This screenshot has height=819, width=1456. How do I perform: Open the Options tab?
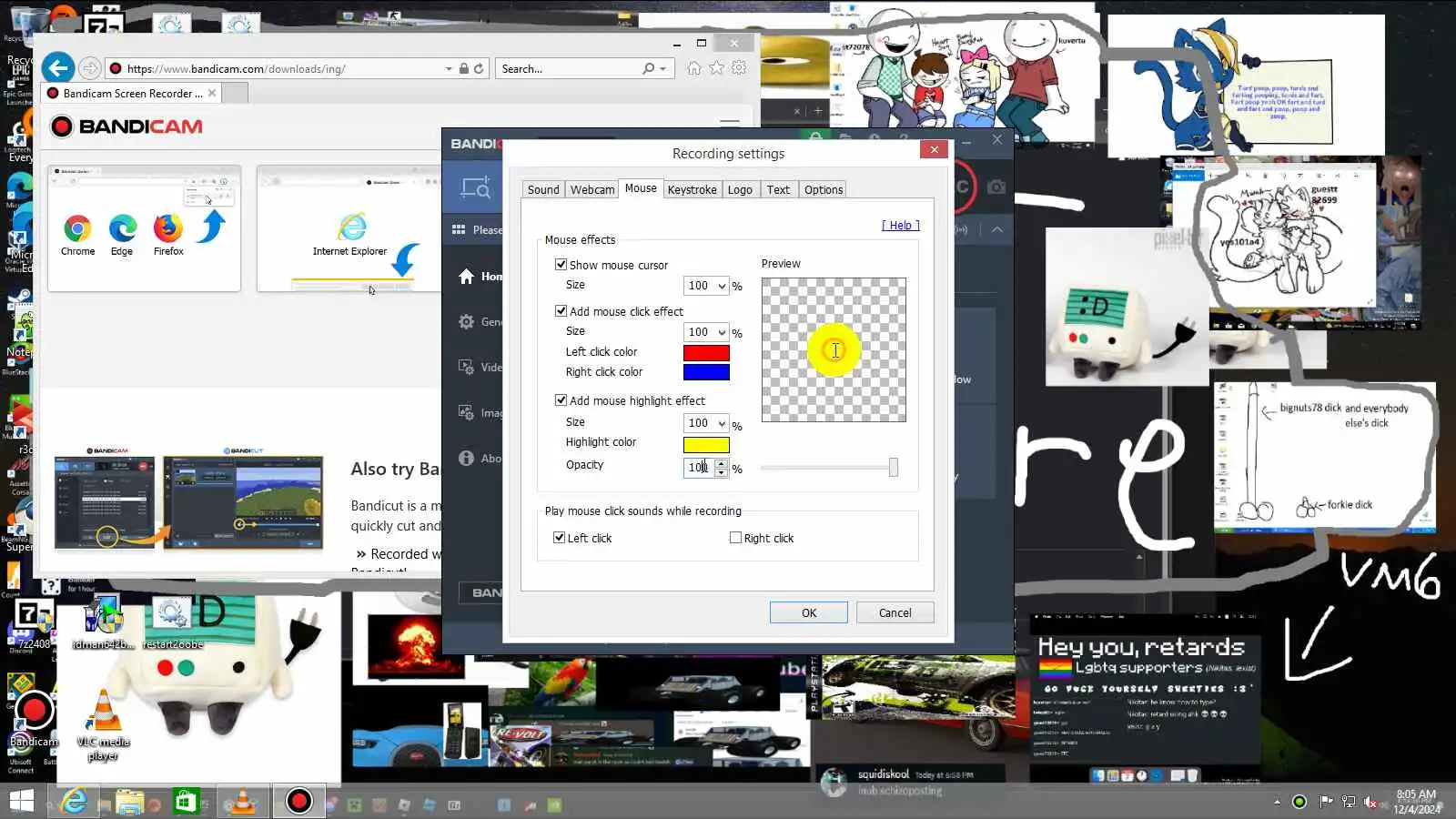pyautogui.click(x=824, y=190)
